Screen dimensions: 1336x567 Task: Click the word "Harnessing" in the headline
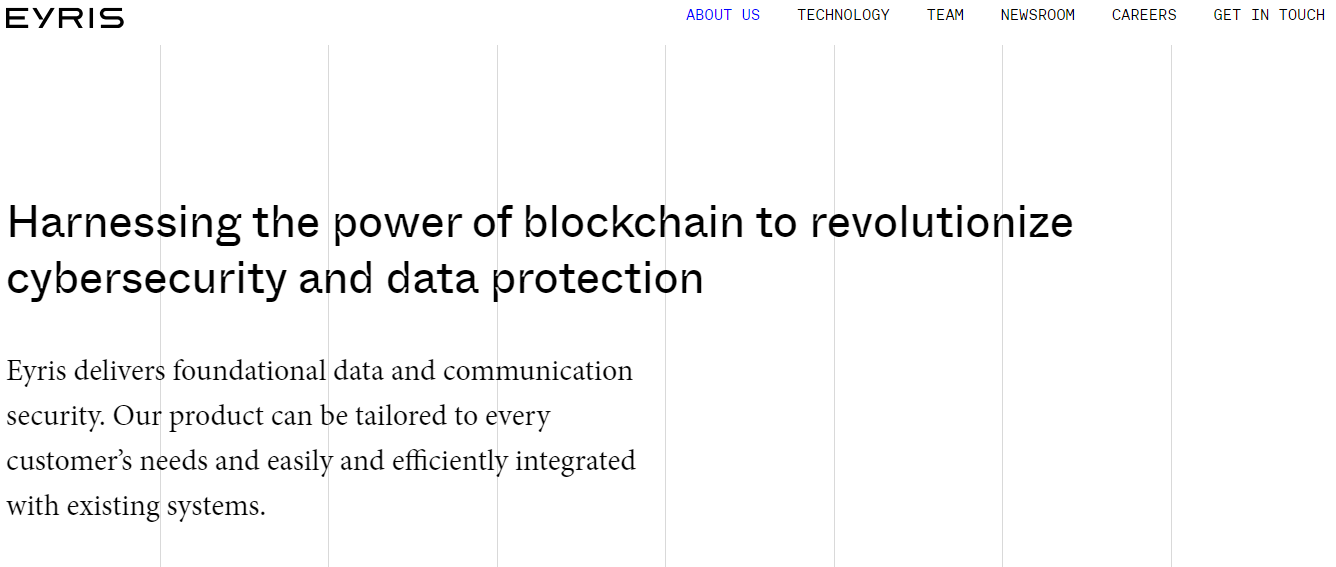pos(124,223)
